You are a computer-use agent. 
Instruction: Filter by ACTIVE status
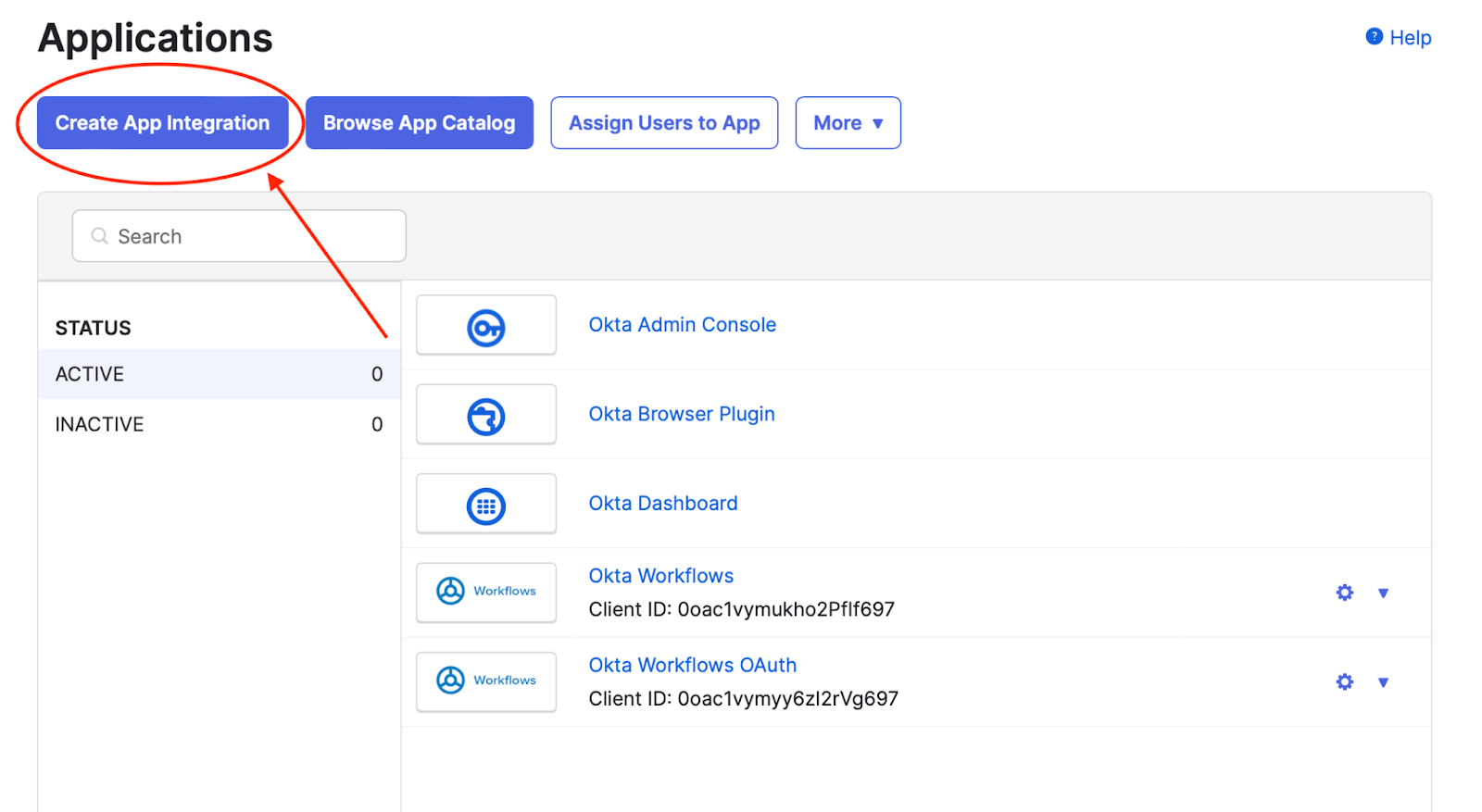[219, 374]
